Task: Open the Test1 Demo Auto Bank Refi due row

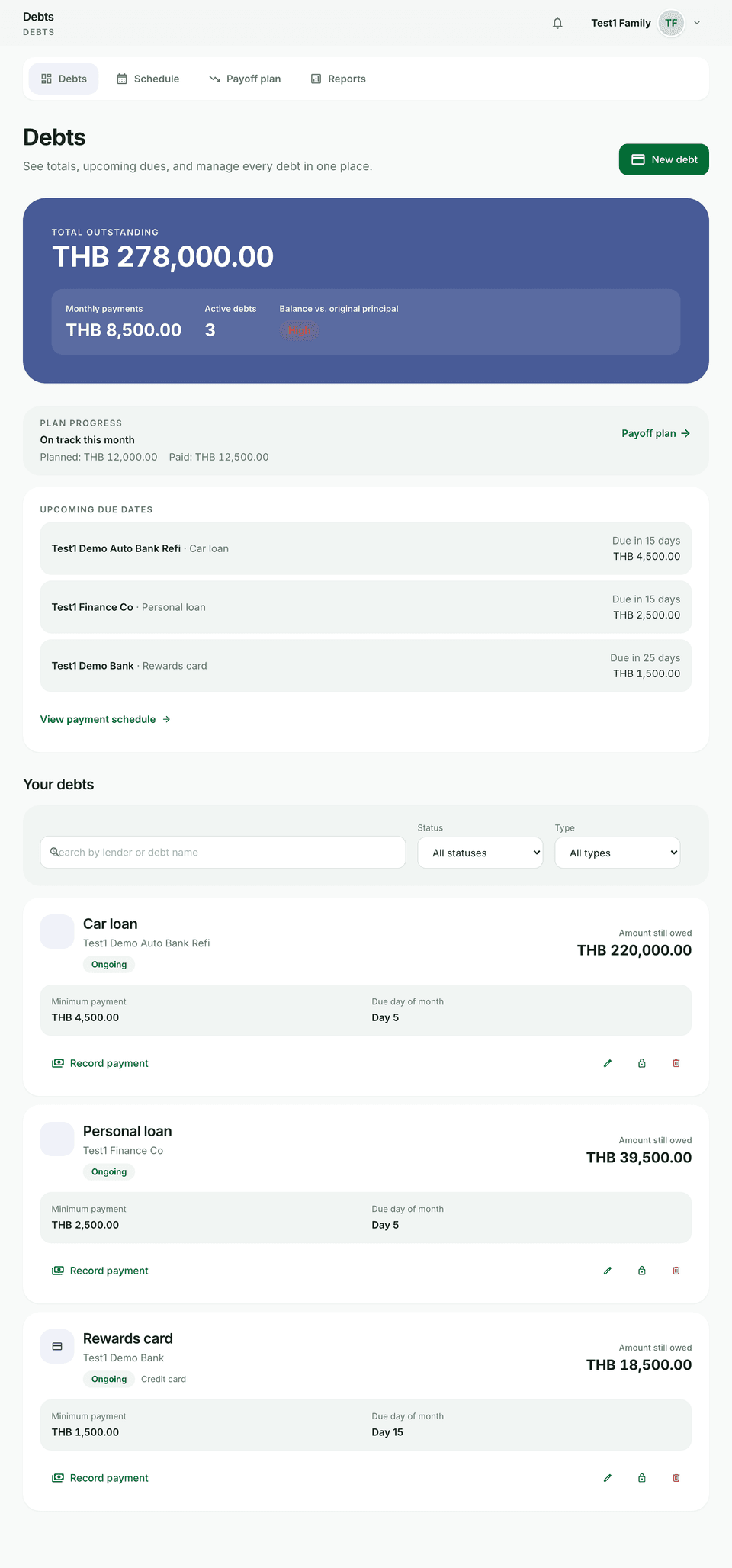Action: (366, 548)
